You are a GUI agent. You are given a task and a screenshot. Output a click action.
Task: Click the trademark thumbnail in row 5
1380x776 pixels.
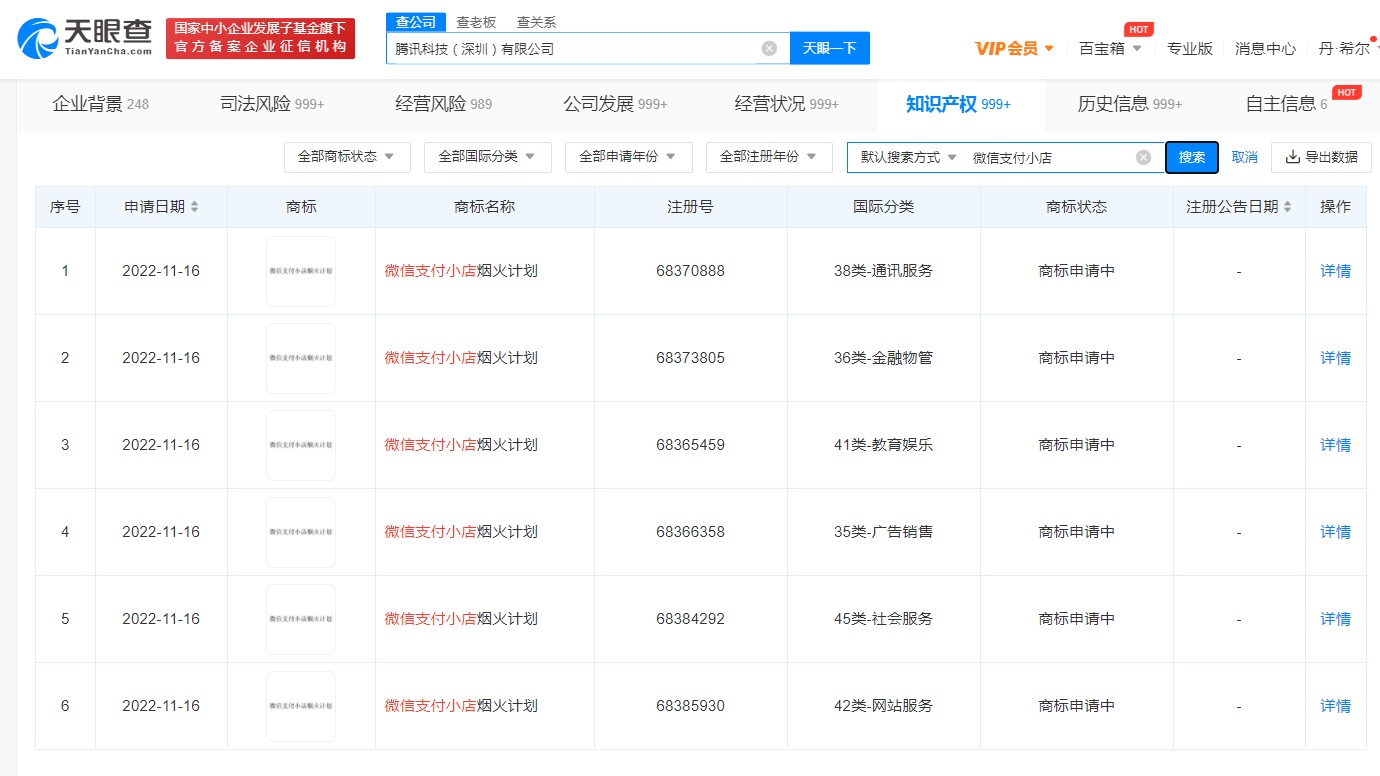click(x=301, y=619)
